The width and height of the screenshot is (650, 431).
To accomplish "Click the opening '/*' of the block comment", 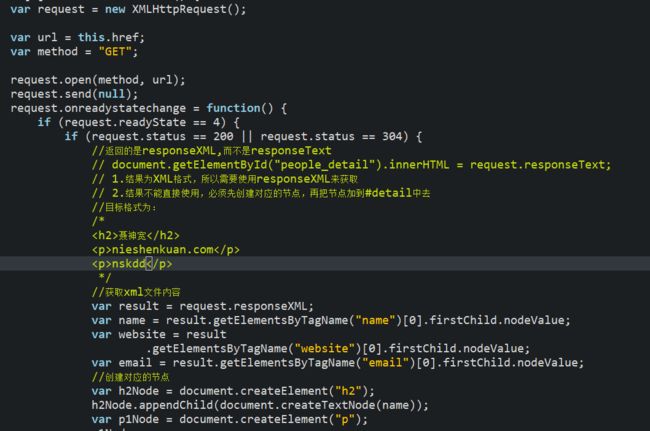I will click(x=98, y=221).
